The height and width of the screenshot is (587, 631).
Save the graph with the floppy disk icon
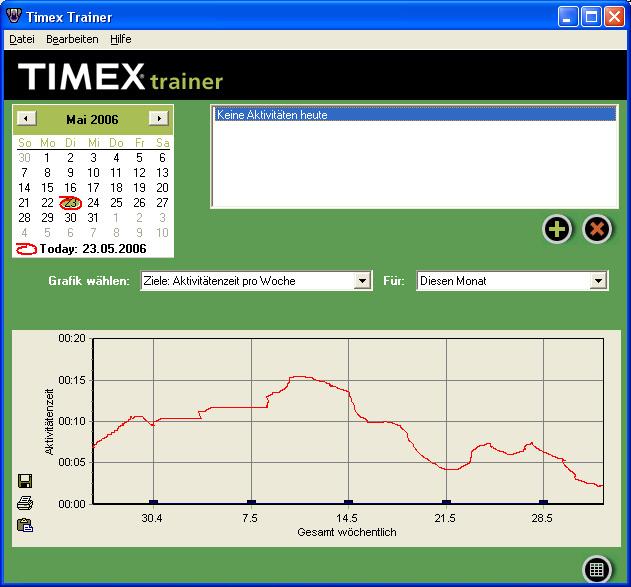tap(25, 481)
